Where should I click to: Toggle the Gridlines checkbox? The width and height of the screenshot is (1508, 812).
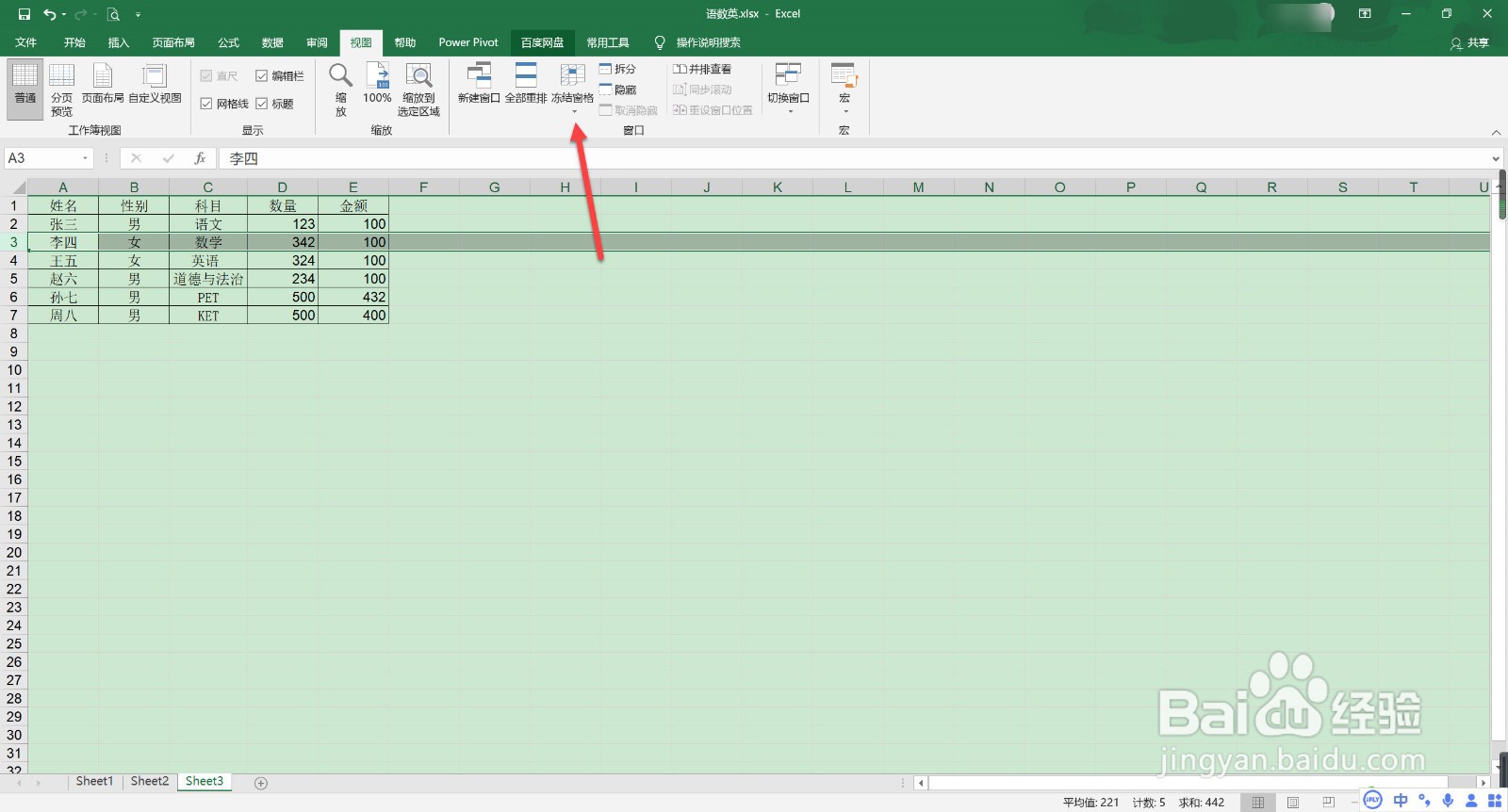tap(224, 104)
